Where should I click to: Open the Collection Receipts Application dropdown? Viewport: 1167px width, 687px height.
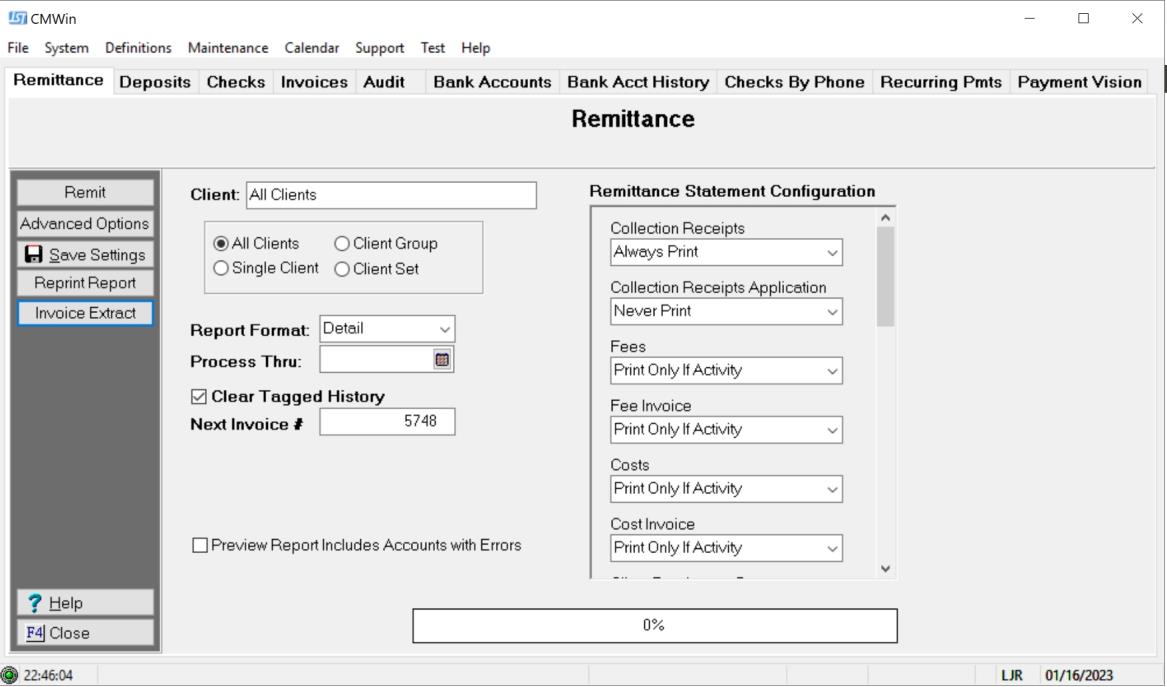(831, 311)
